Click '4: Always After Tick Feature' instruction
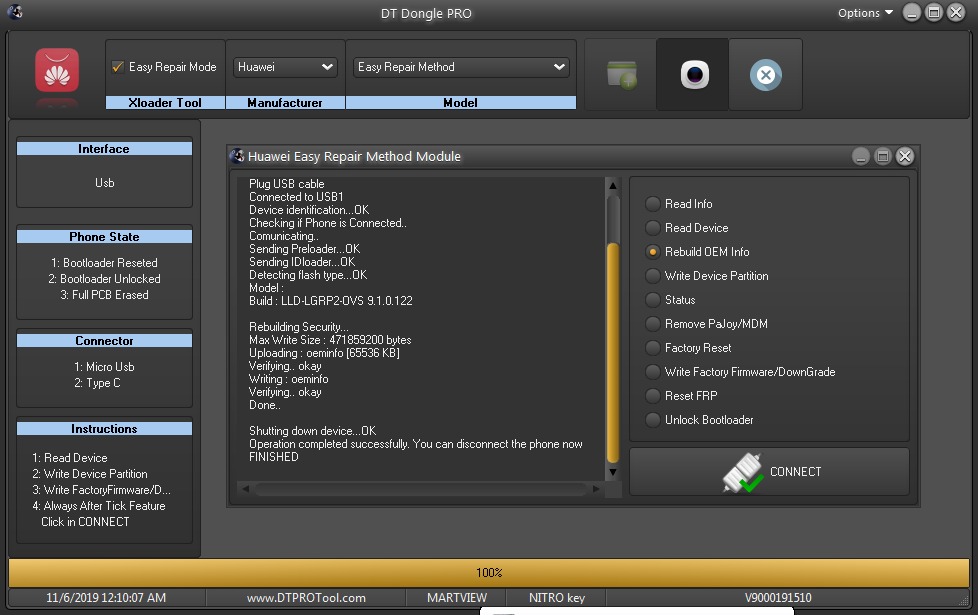 click(x=99, y=506)
